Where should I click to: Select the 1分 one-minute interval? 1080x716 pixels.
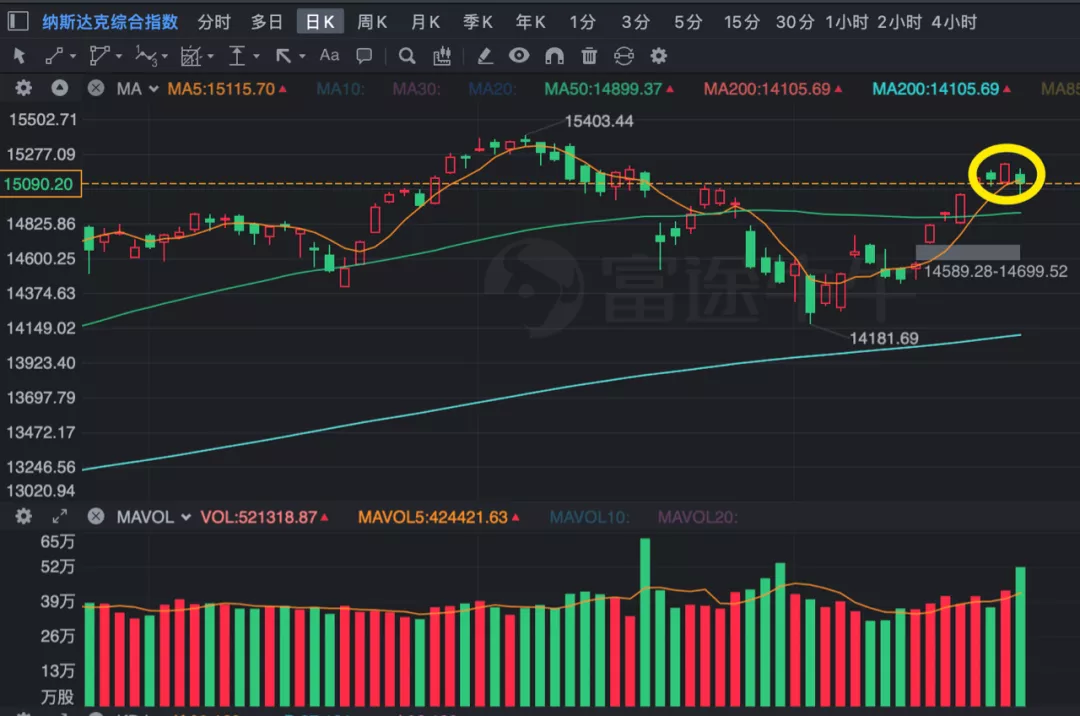click(583, 22)
